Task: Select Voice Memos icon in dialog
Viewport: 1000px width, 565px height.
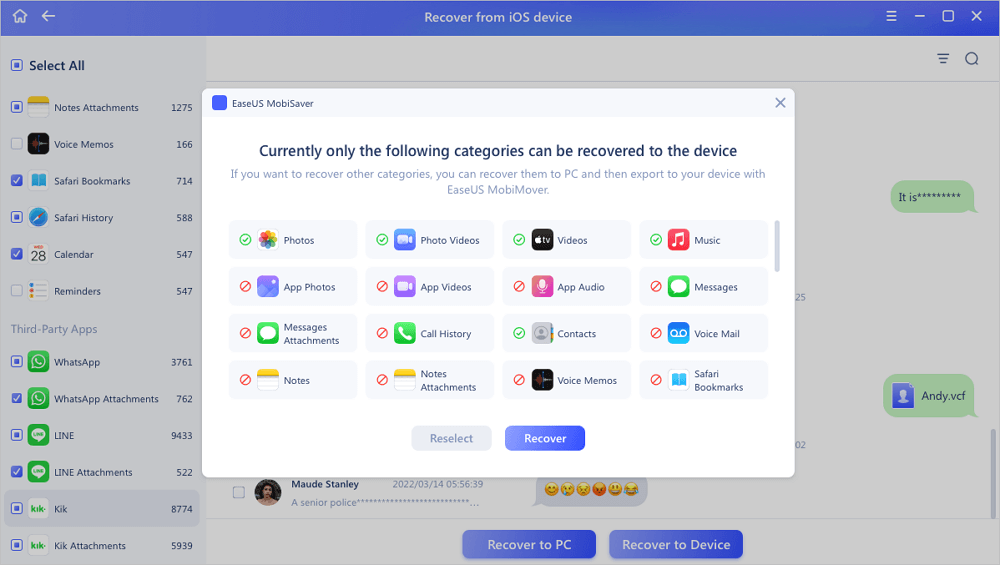Action: [542, 379]
